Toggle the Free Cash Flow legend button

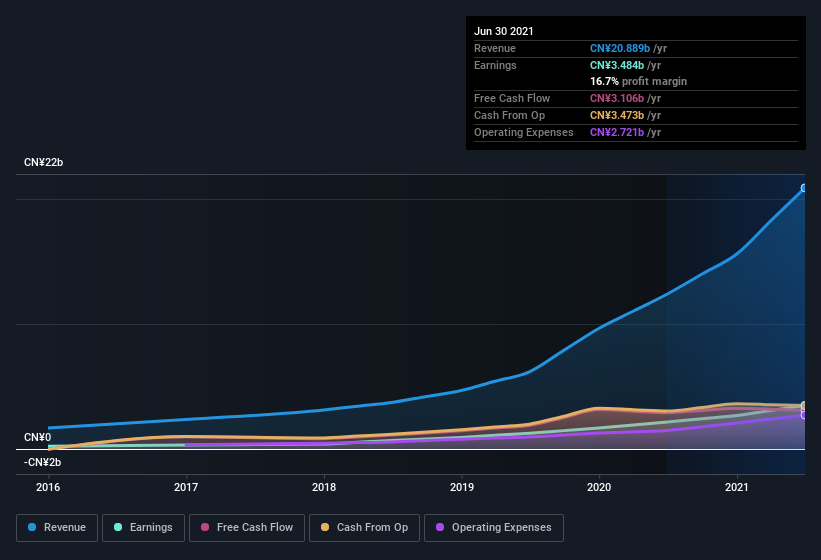(x=247, y=528)
